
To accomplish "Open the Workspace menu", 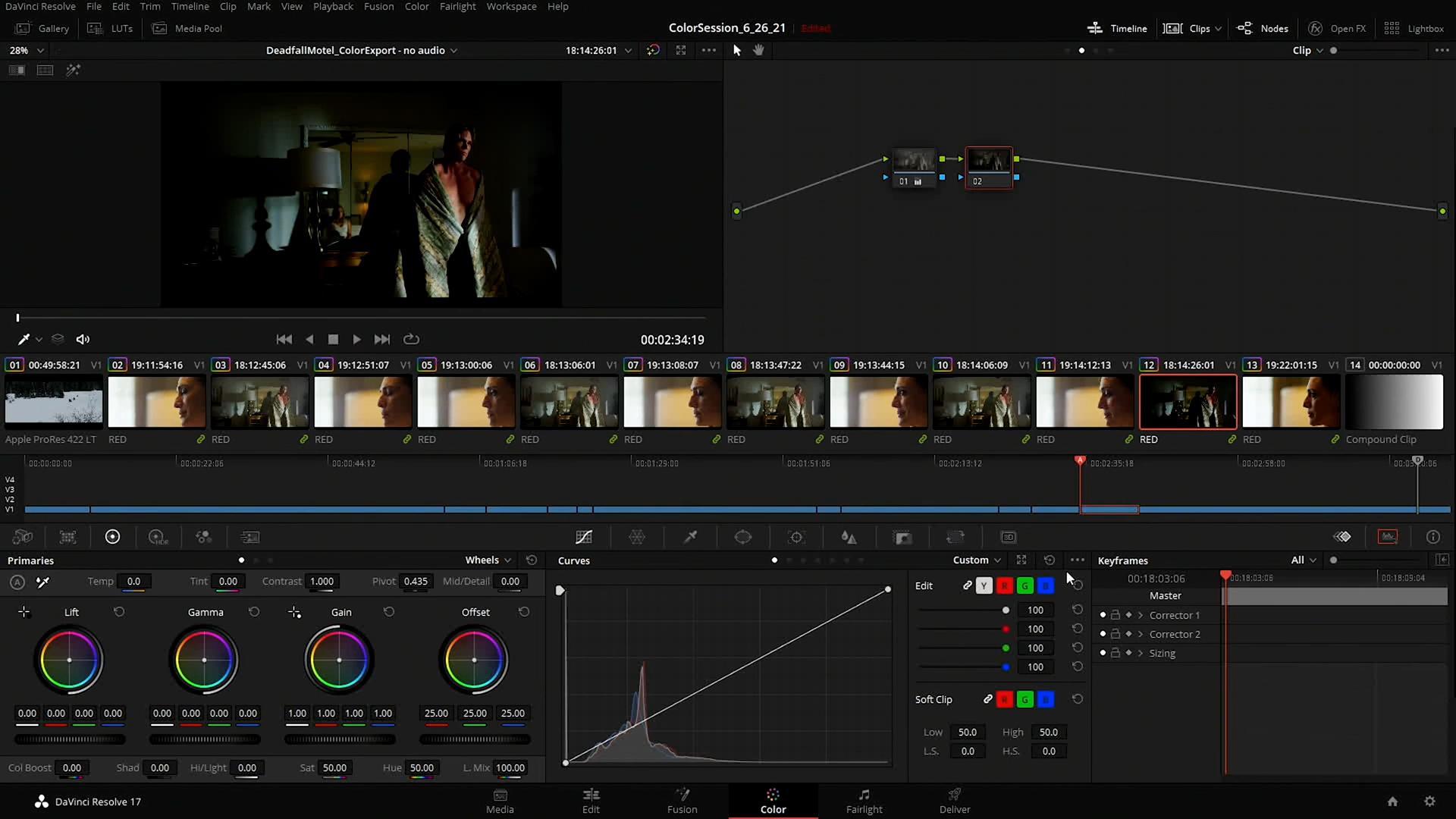I will pyautogui.click(x=511, y=6).
